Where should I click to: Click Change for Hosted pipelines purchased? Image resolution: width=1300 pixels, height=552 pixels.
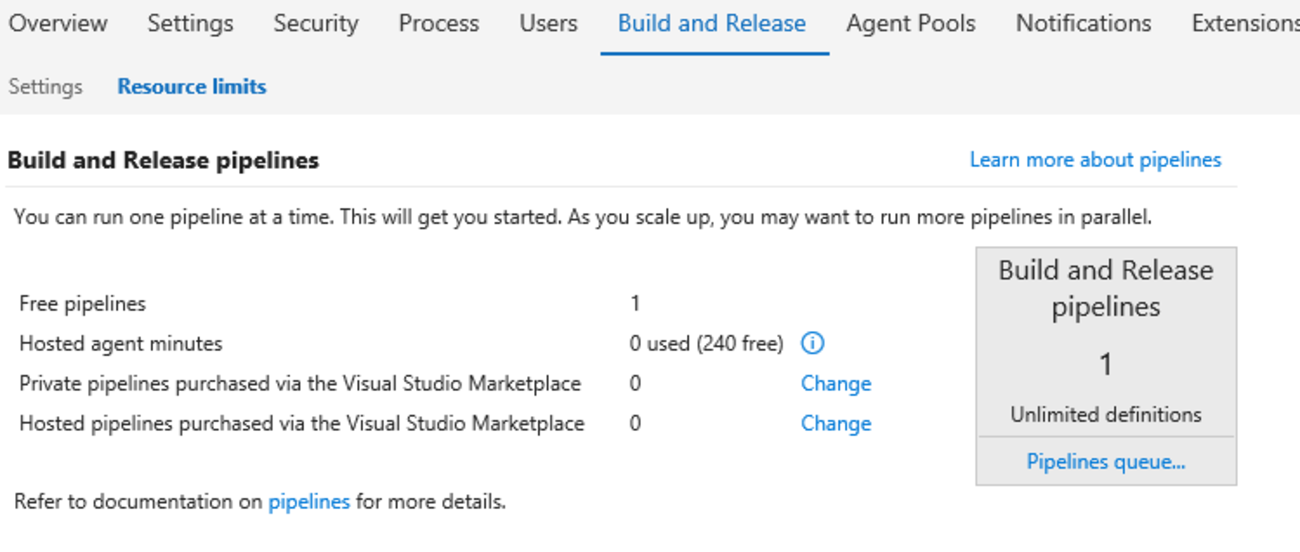pos(836,424)
